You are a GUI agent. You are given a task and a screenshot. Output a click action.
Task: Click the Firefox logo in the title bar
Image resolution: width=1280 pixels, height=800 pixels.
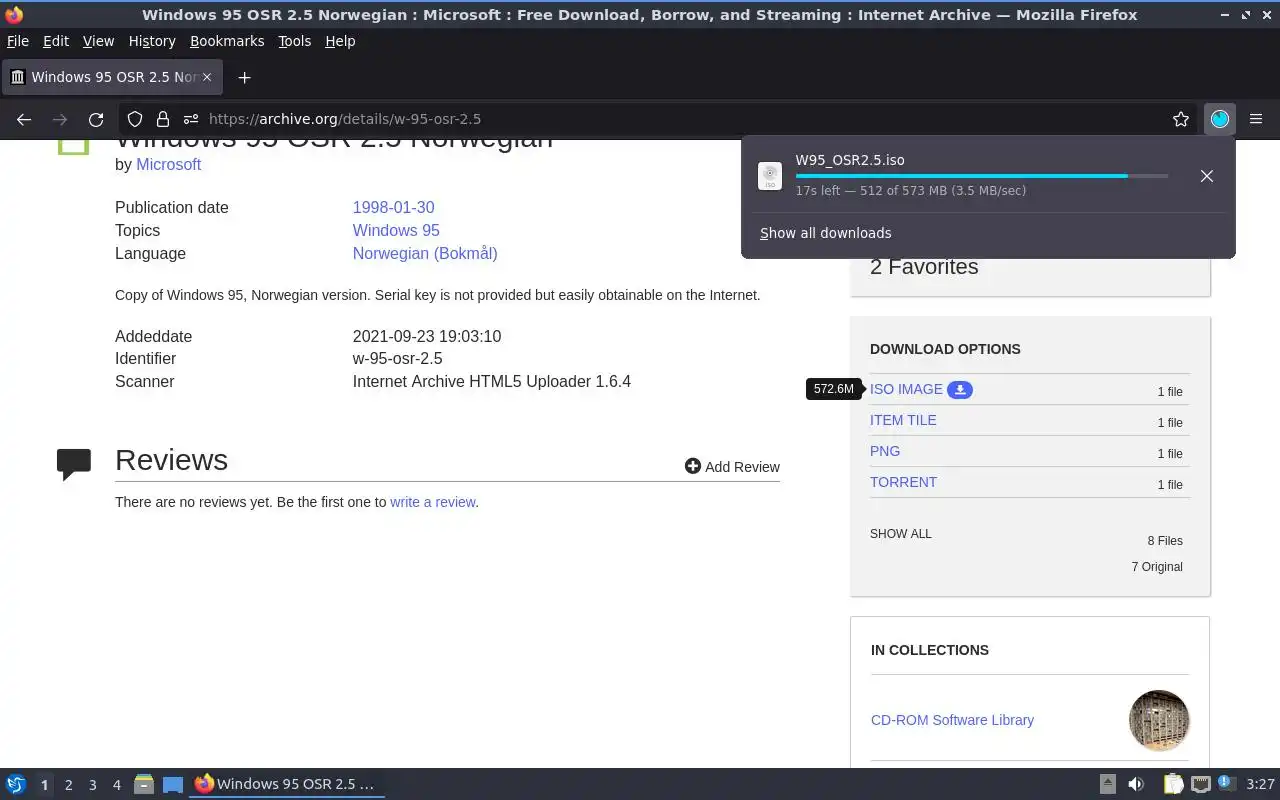pos(14,15)
